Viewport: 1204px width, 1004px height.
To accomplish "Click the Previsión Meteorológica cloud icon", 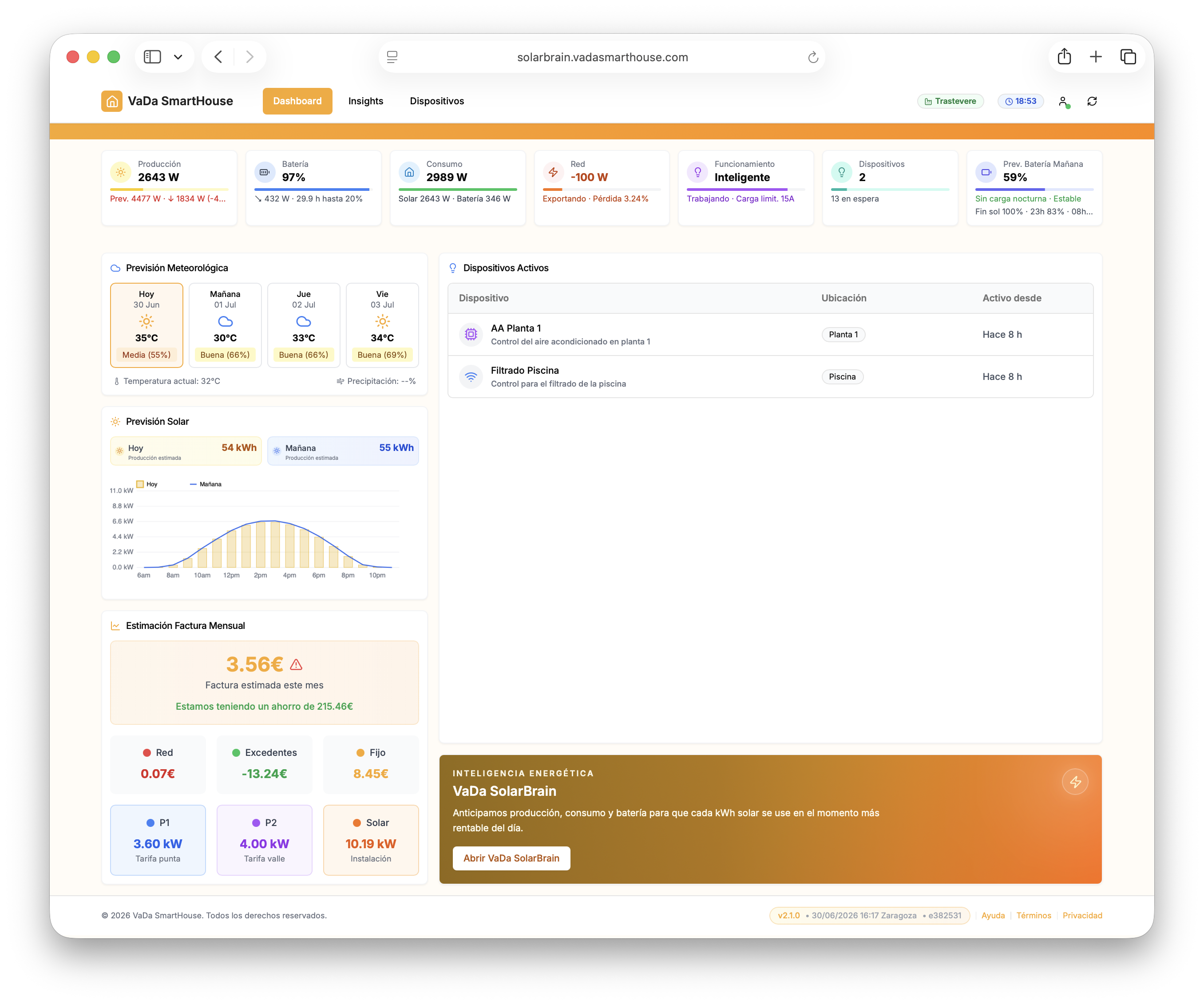I will (115, 268).
